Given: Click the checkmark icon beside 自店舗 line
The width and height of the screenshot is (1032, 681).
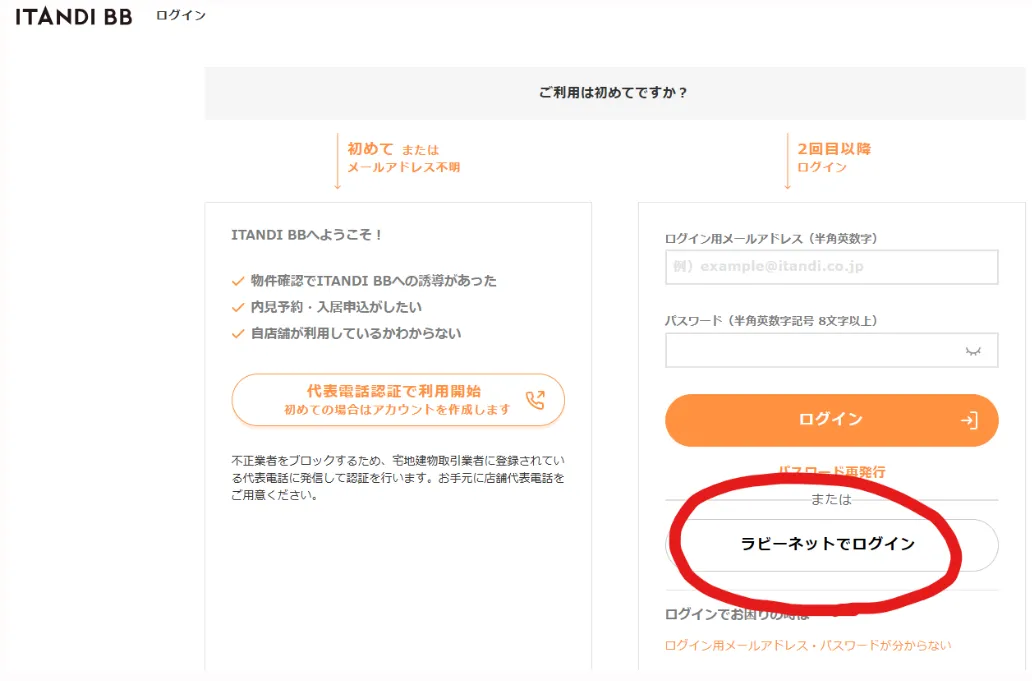Looking at the screenshot, I should (238, 334).
